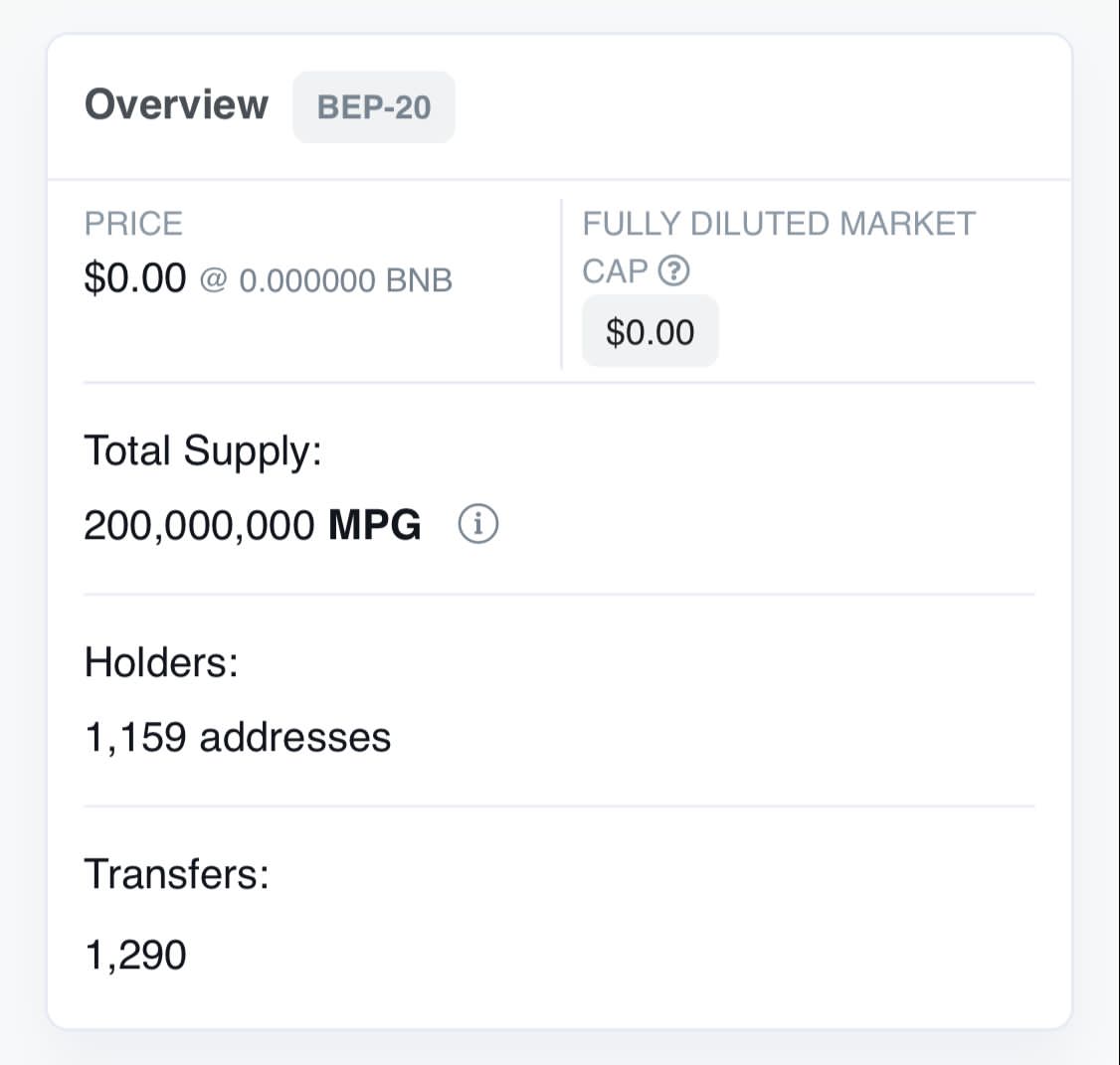Select the $0.00 market cap value box
The width and height of the screenshot is (1120, 1065).
point(650,331)
